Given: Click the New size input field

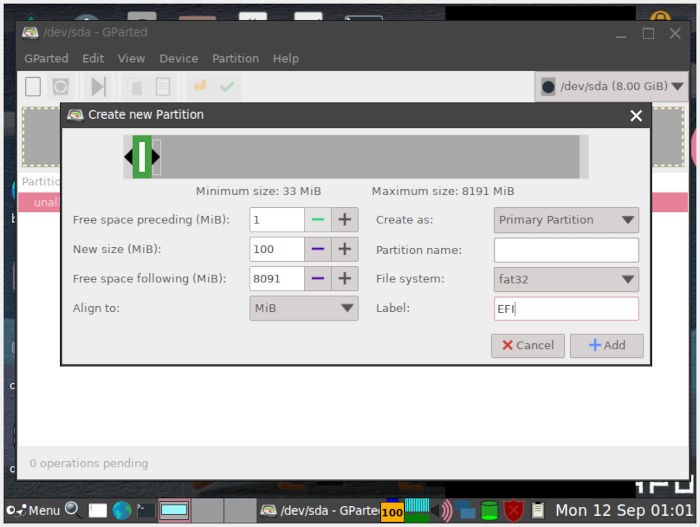Looking at the screenshot, I should 277,249.
